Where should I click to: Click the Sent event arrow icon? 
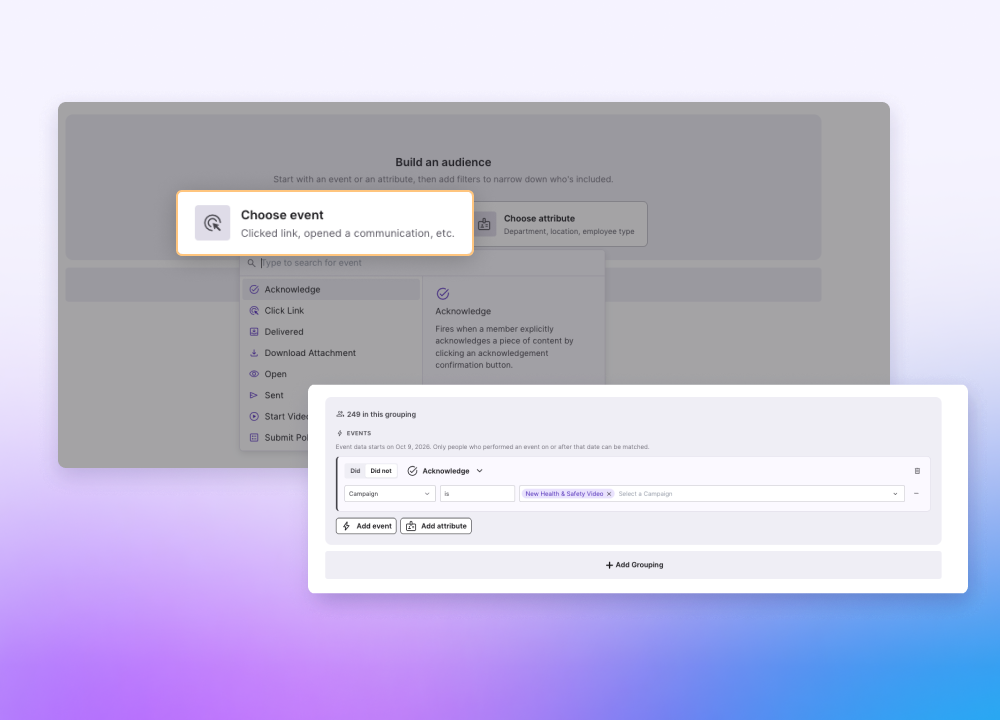[x=254, y=395]
